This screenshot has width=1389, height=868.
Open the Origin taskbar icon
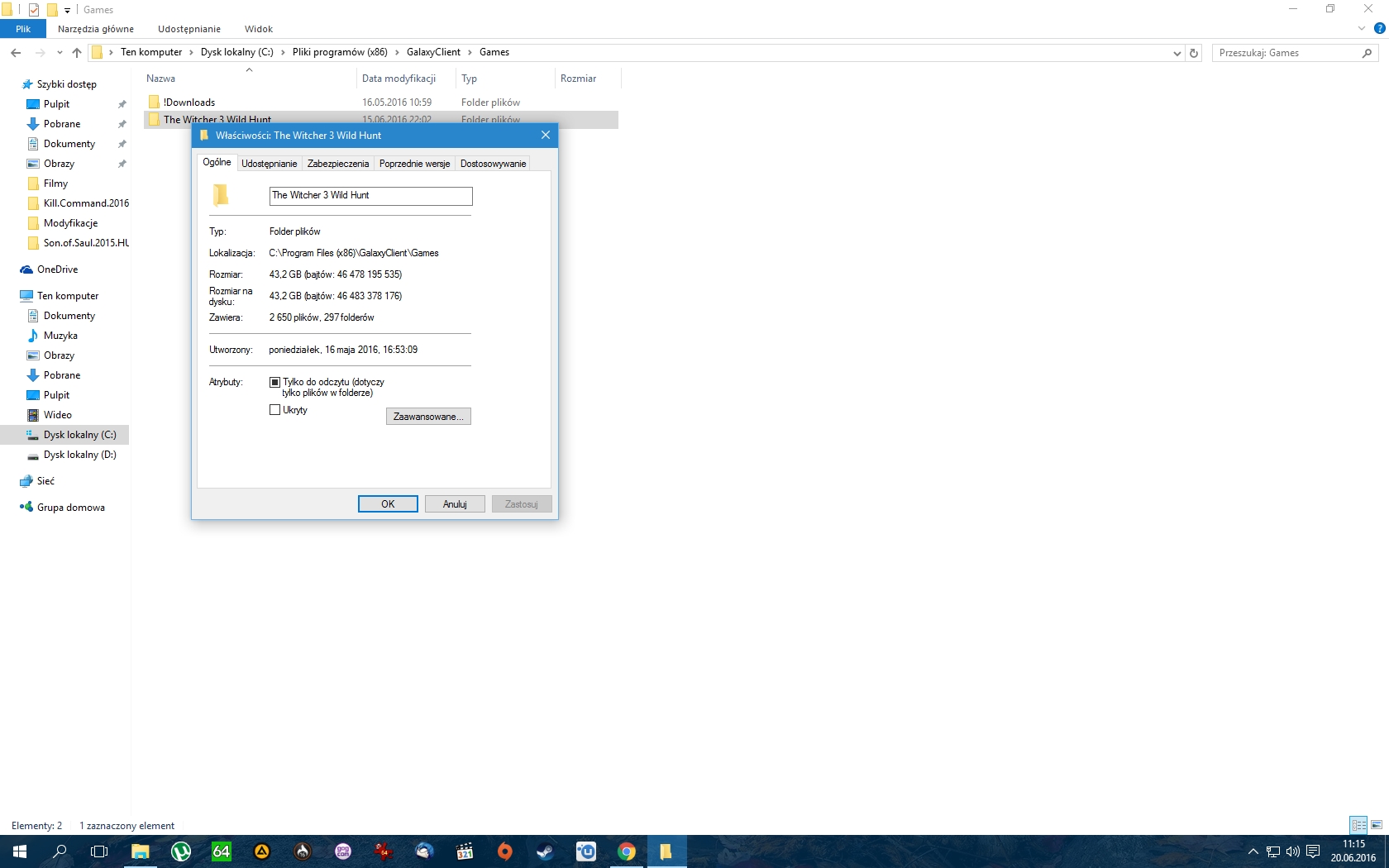point(505,851)
